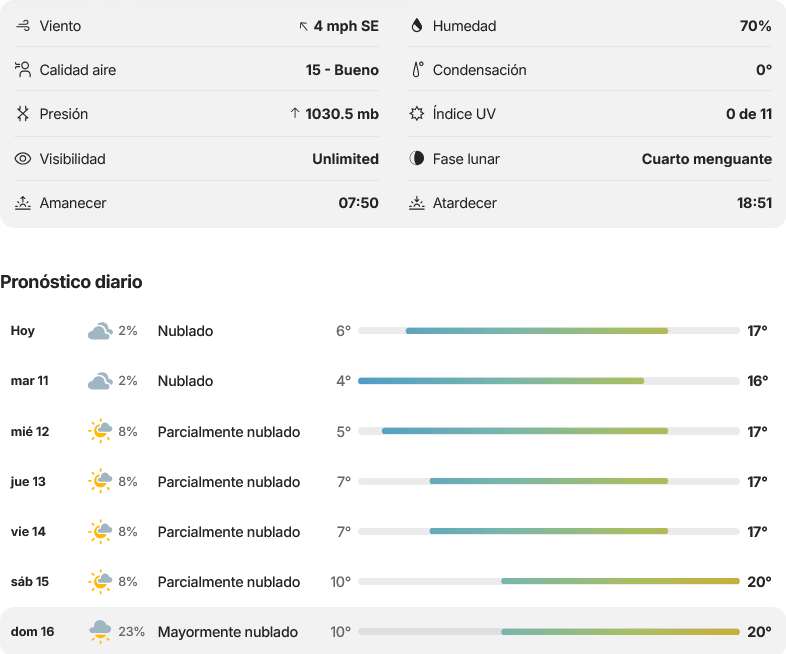Click the moon phase icon beside Fase lunar

(x=417, y=158)
